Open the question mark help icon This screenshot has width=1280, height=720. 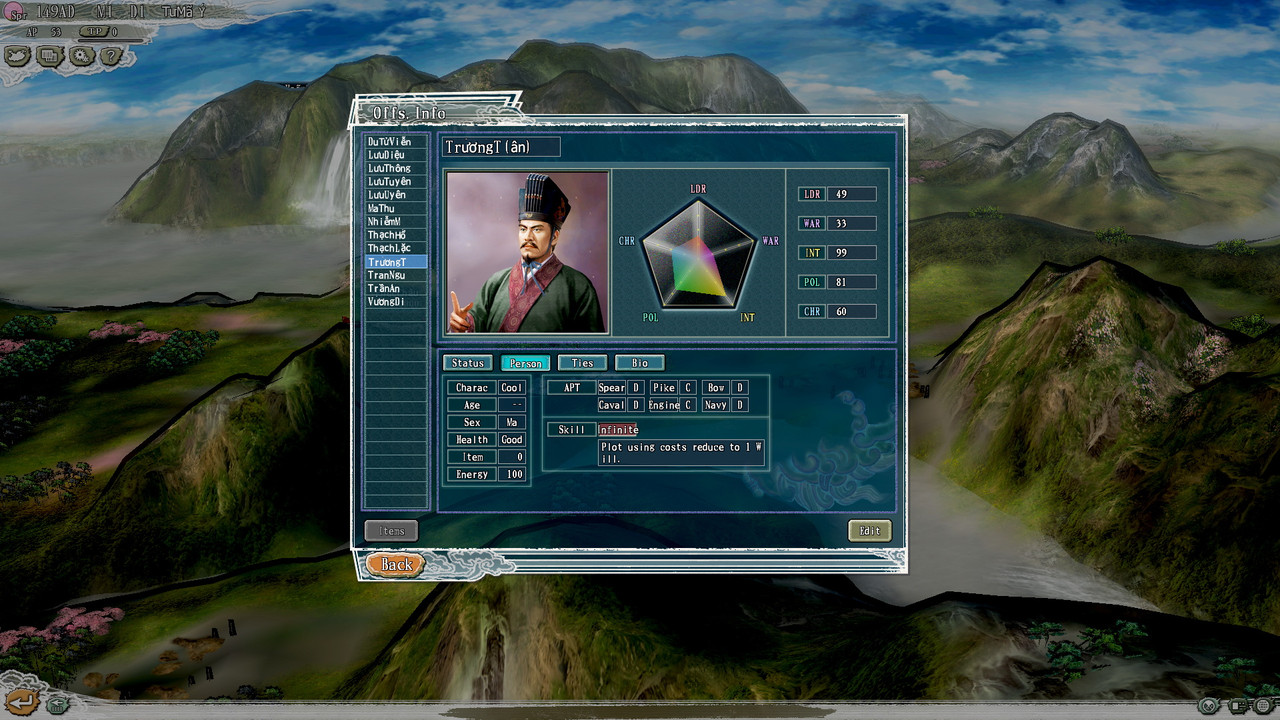point(111,56)
